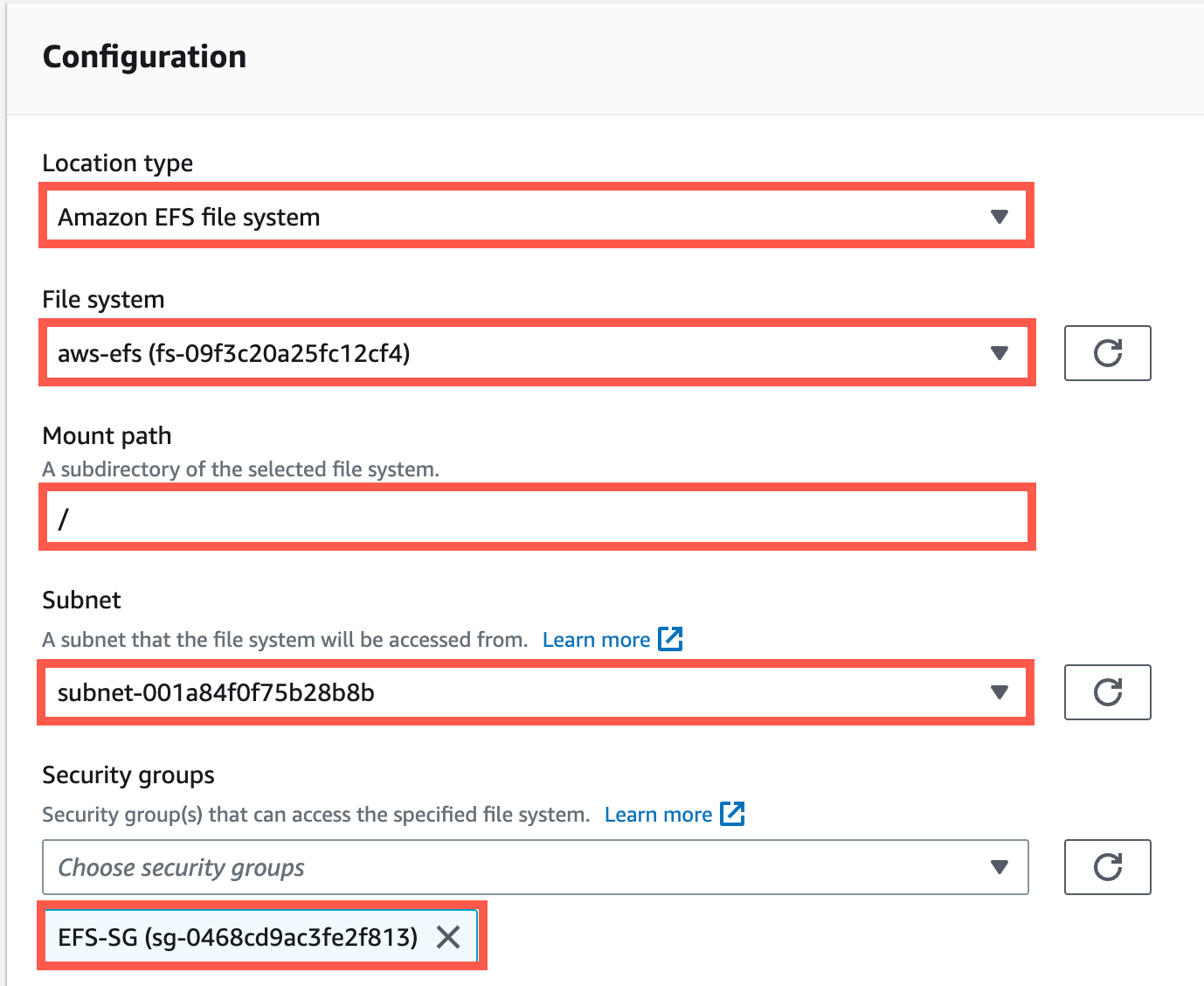Click the dropdown arrow on the Subnet field

999,692
